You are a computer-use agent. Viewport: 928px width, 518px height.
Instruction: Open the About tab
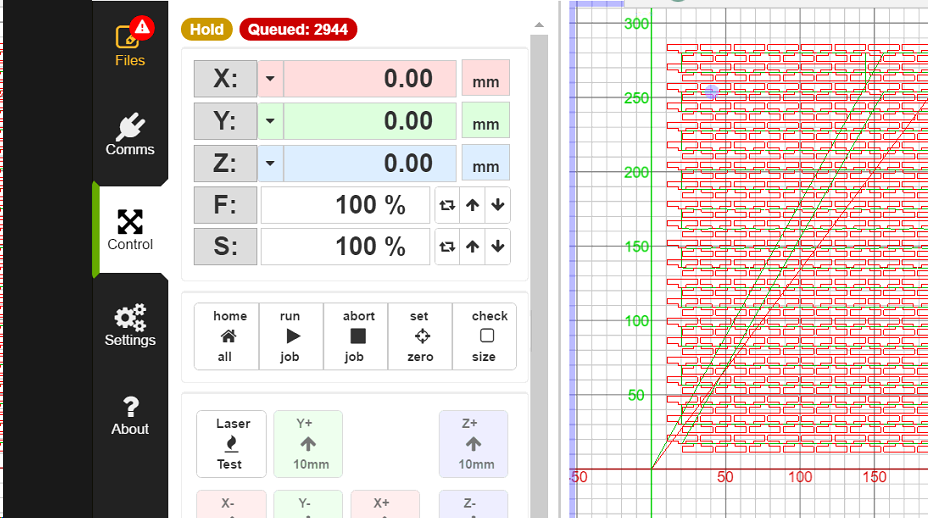[130, 416]
